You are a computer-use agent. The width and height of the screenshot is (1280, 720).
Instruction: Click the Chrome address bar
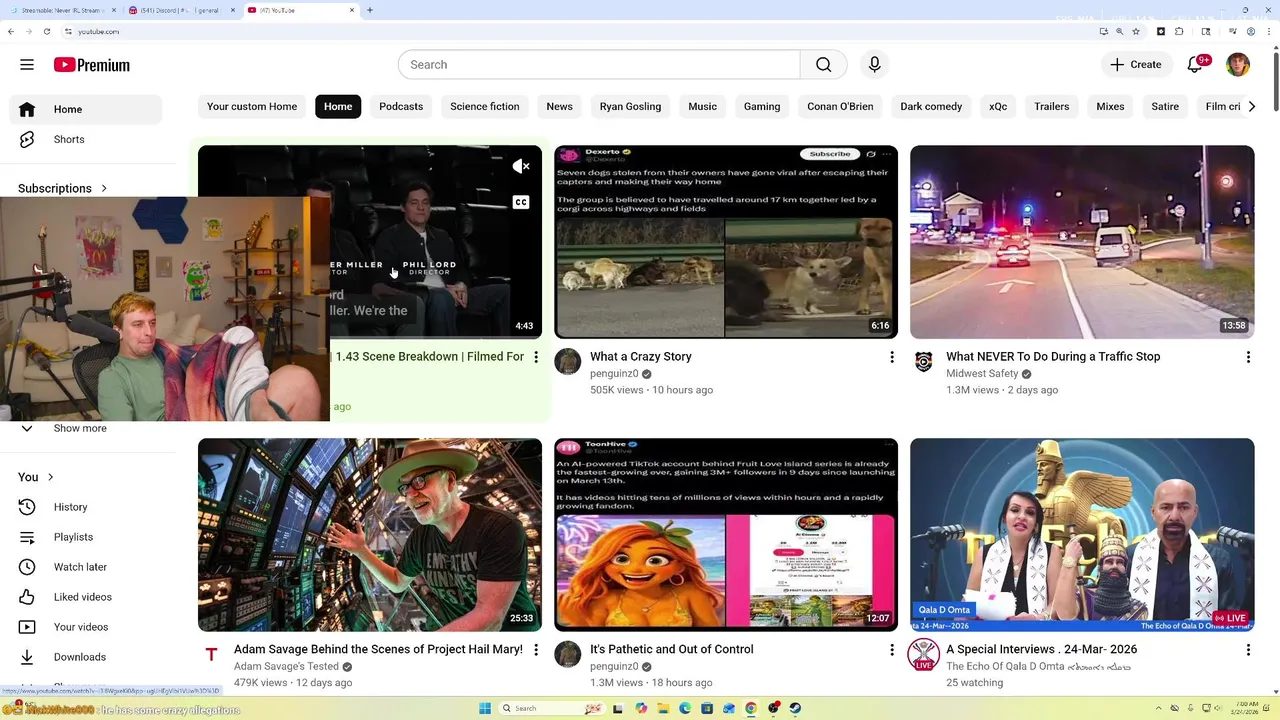[x=580, y=31]
